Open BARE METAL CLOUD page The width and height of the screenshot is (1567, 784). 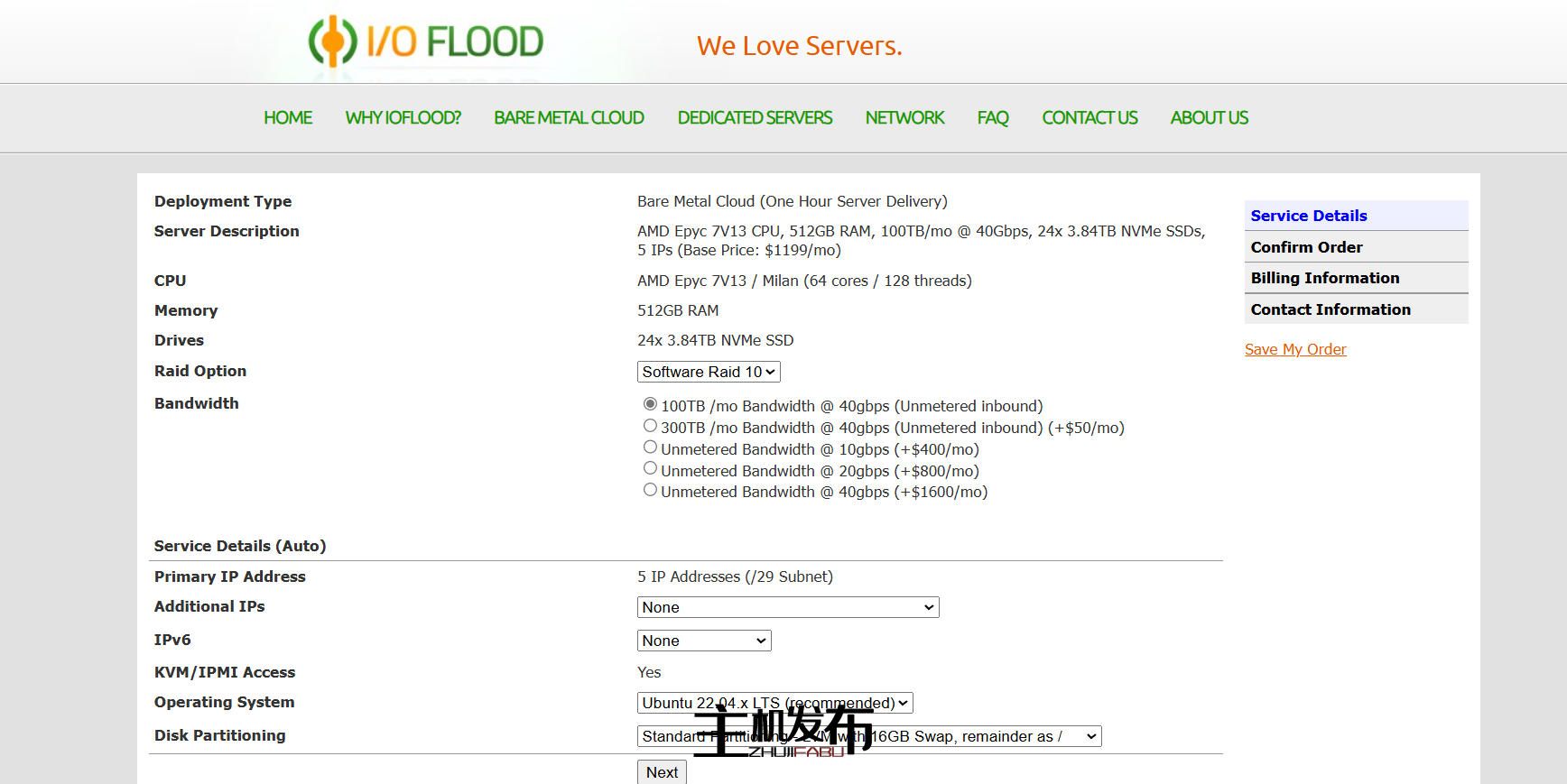tap(569, 118)
